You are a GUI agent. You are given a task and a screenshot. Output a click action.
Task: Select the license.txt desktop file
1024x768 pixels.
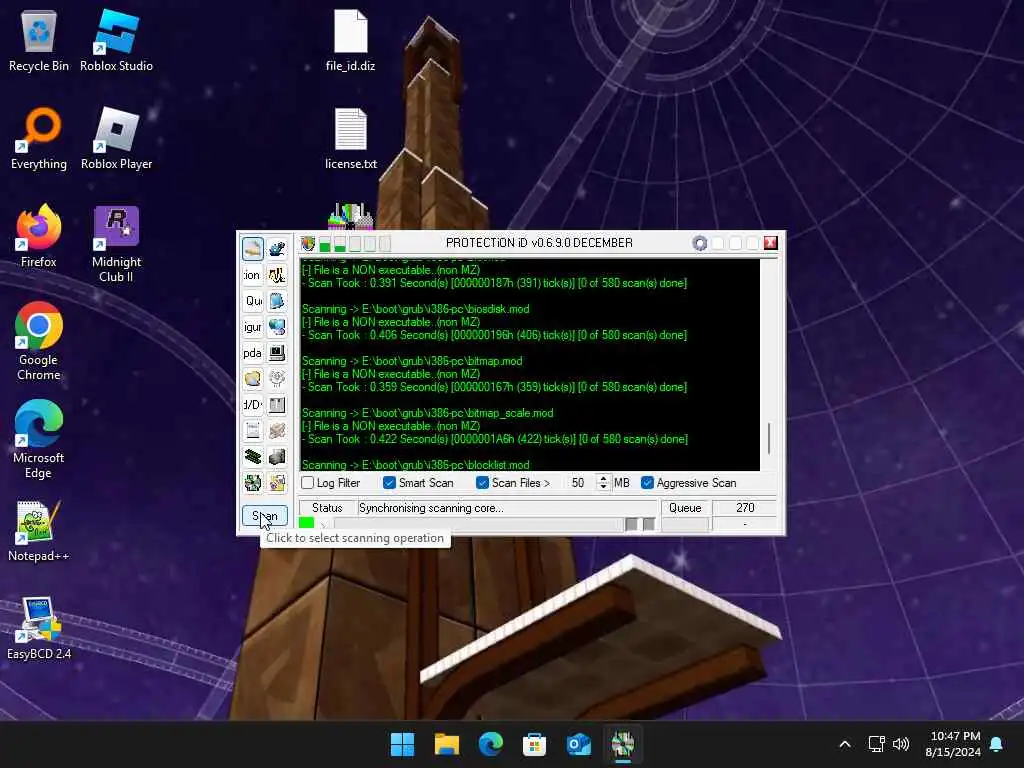pos(351,138)
